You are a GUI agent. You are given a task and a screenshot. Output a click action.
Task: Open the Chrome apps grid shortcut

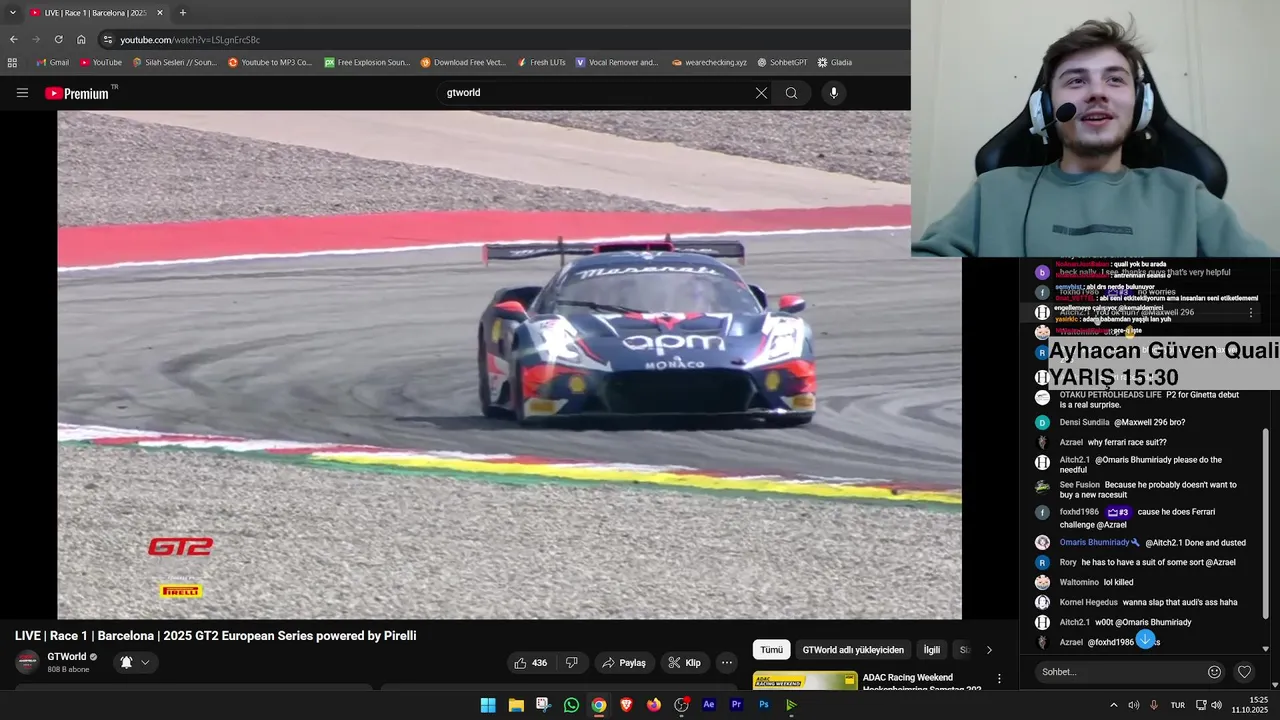(x=12, y=62)
